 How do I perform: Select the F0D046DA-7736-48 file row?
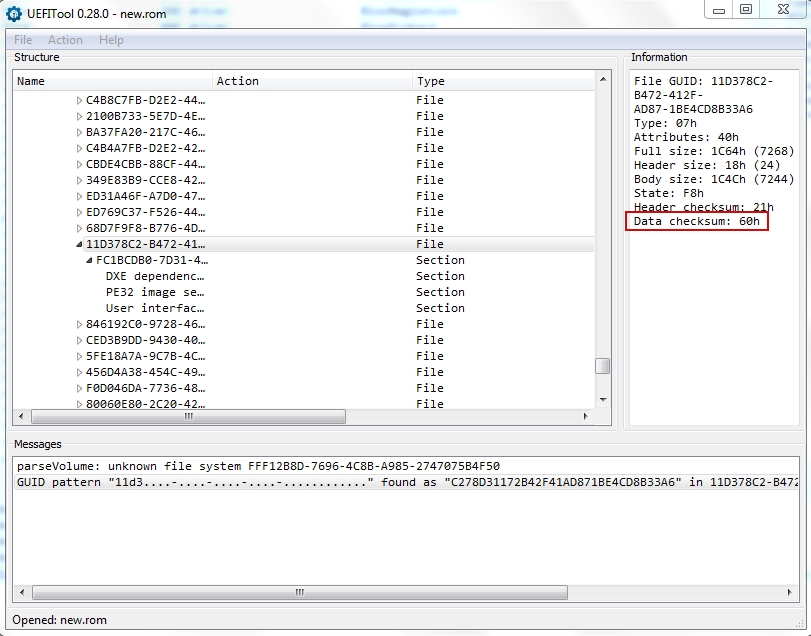point(304,388)
